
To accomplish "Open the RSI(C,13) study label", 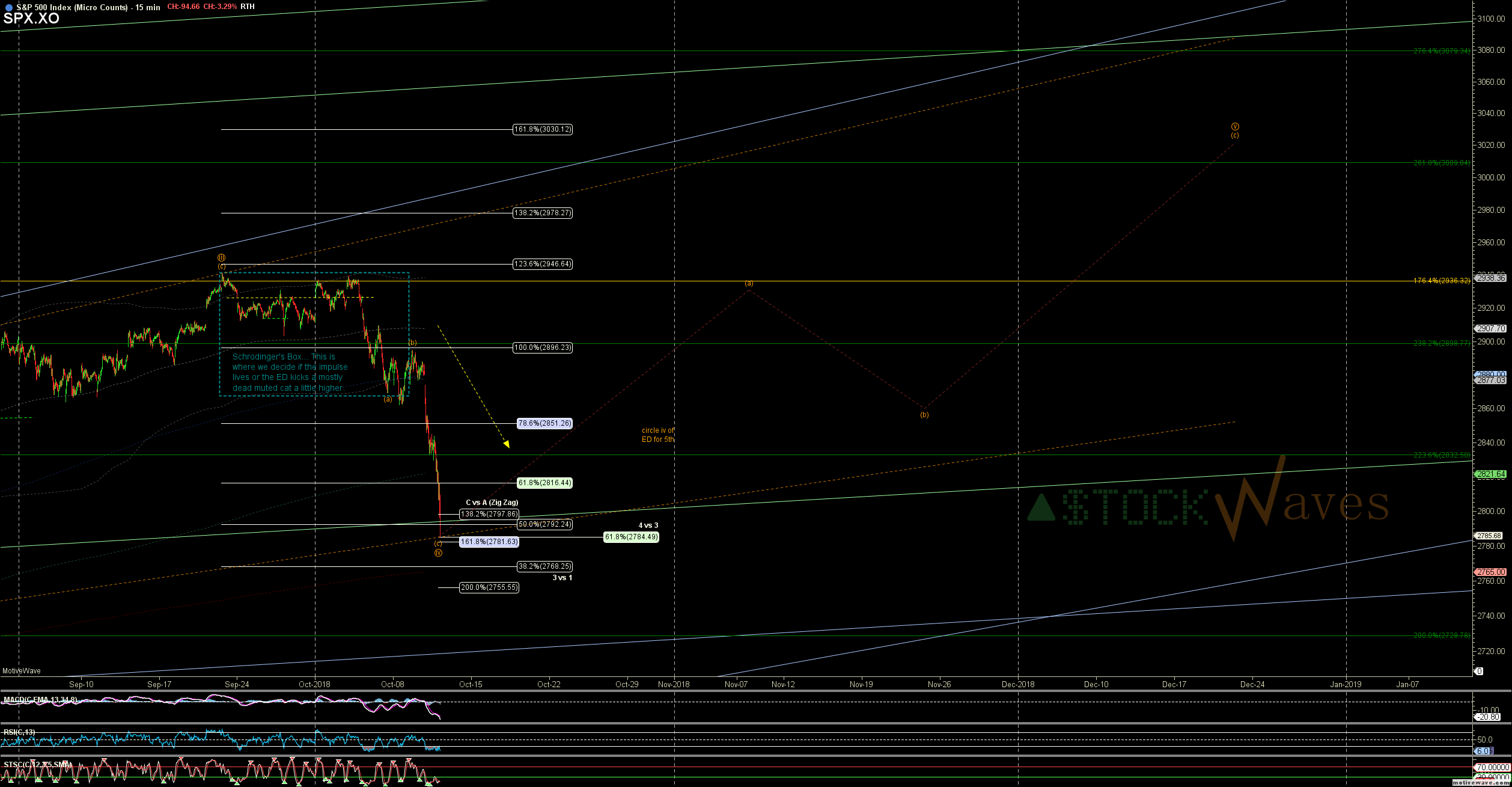I will click(19, 732).
